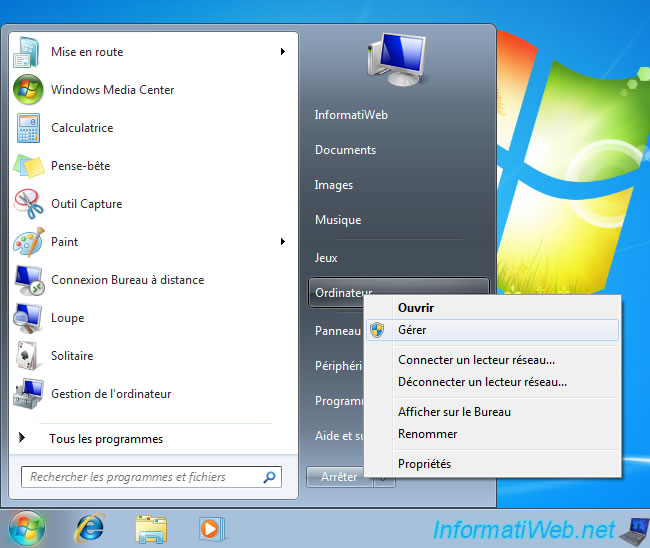650x548 pixels.
Task: Open the Musique link
Action: point(338,220)
